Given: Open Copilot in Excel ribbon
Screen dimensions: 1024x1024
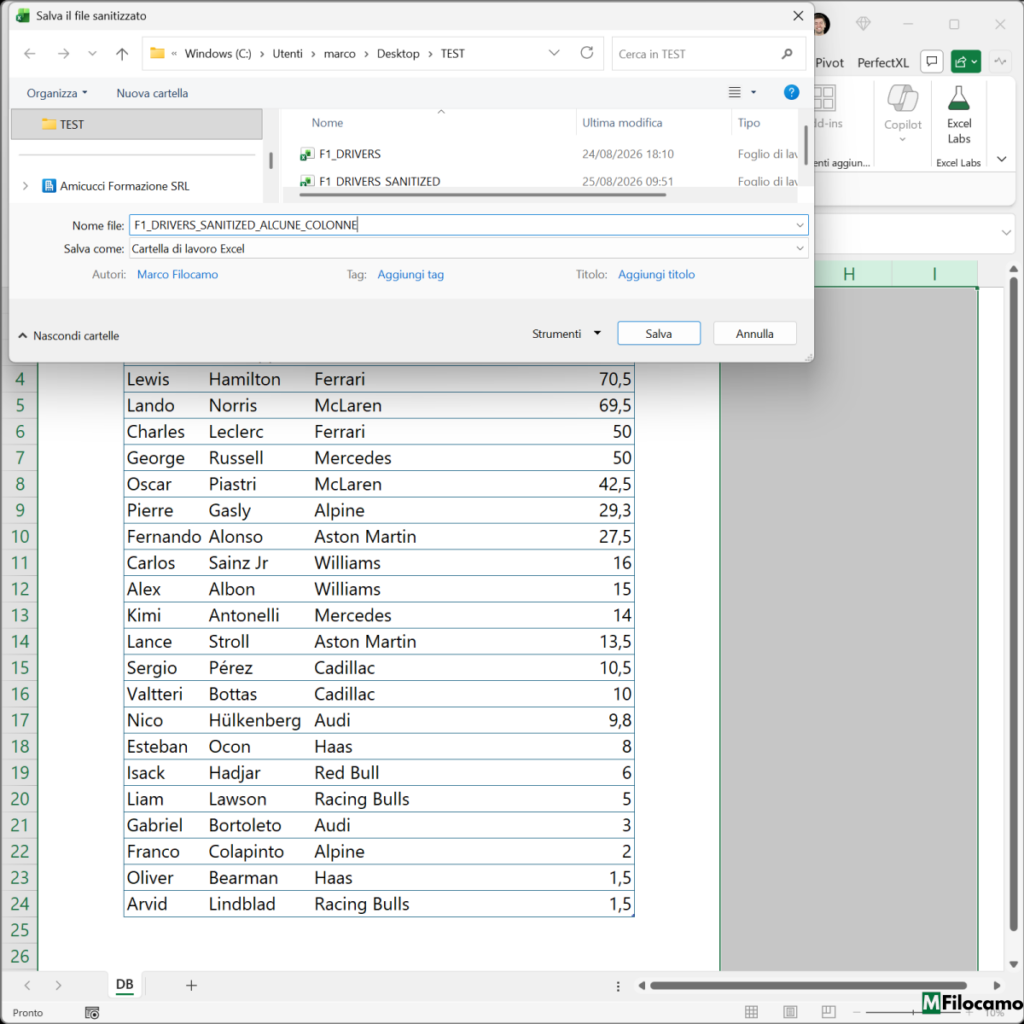Looking at the screenshot, I should click(x=903, y=112).
